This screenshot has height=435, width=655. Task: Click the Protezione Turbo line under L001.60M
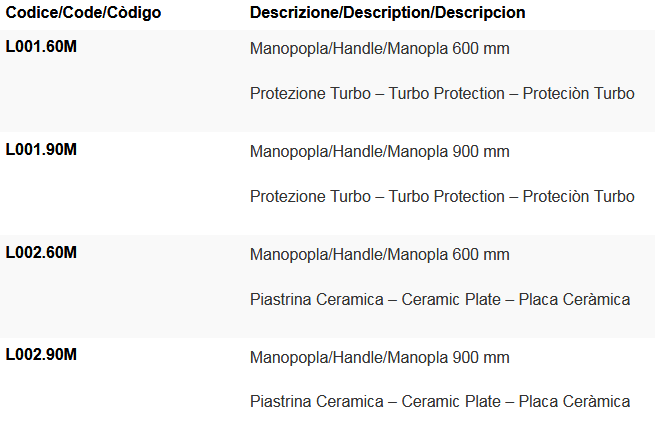[x=442, y=94]
